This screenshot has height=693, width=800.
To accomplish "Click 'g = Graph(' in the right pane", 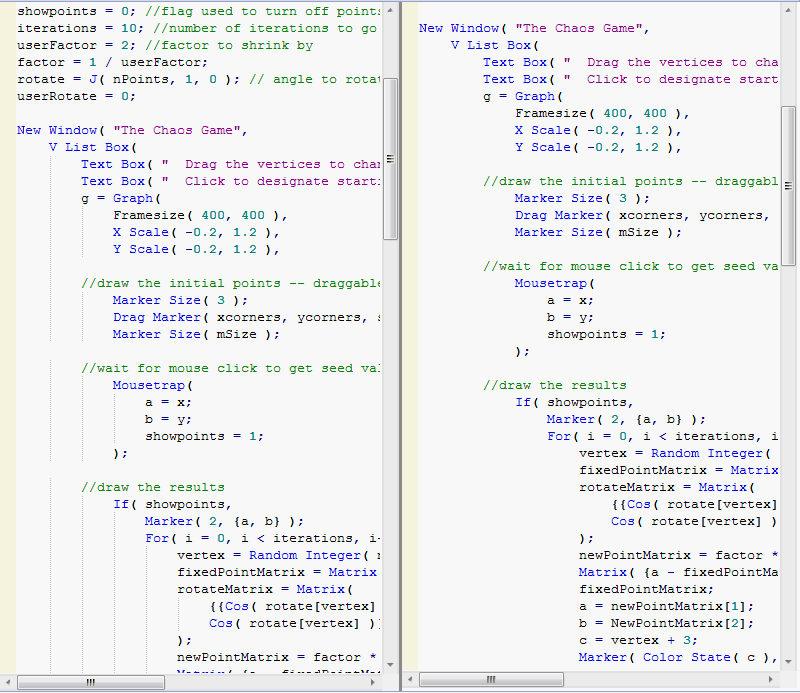I will [x=523, y=96].
